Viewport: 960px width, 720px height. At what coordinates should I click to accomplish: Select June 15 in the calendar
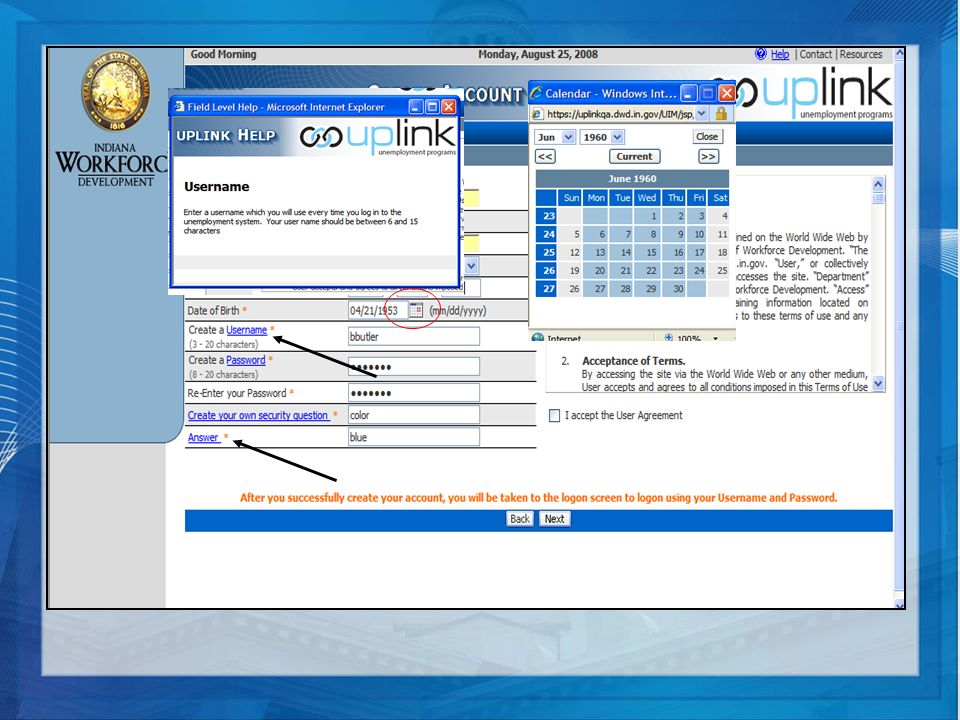pos(647,252)
